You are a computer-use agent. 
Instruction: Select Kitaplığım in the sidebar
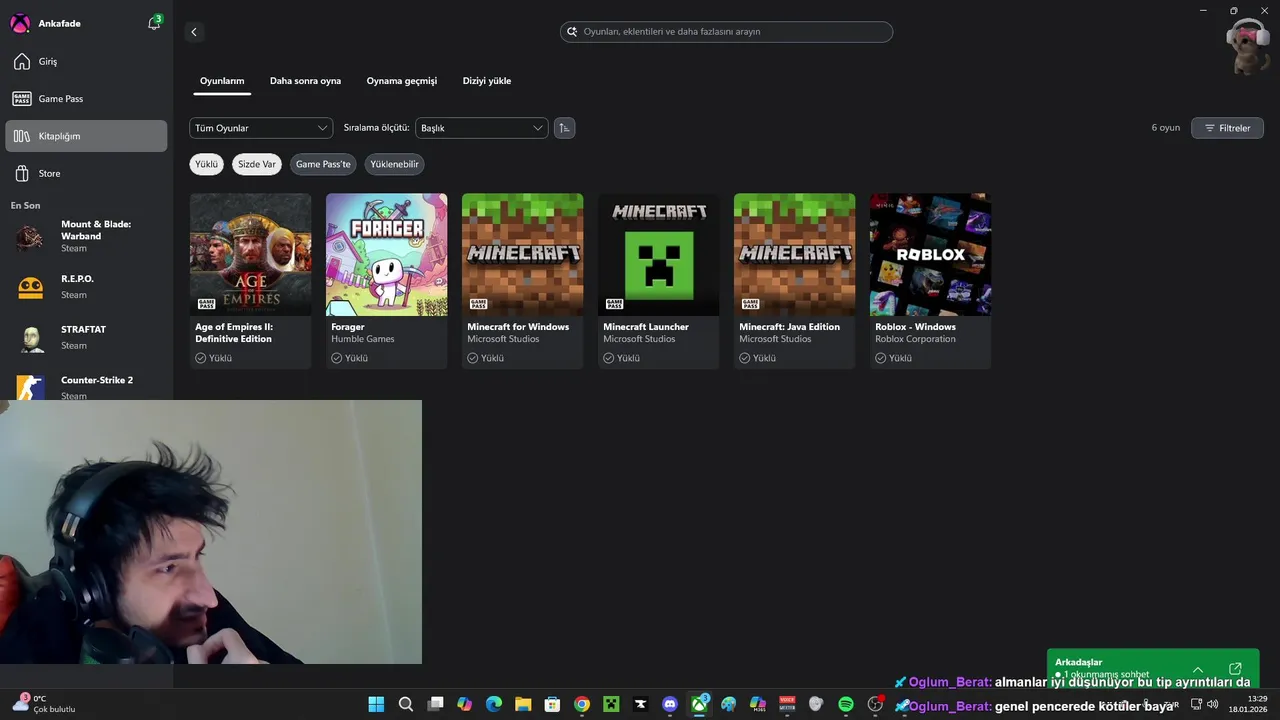[x=86, y=136]
